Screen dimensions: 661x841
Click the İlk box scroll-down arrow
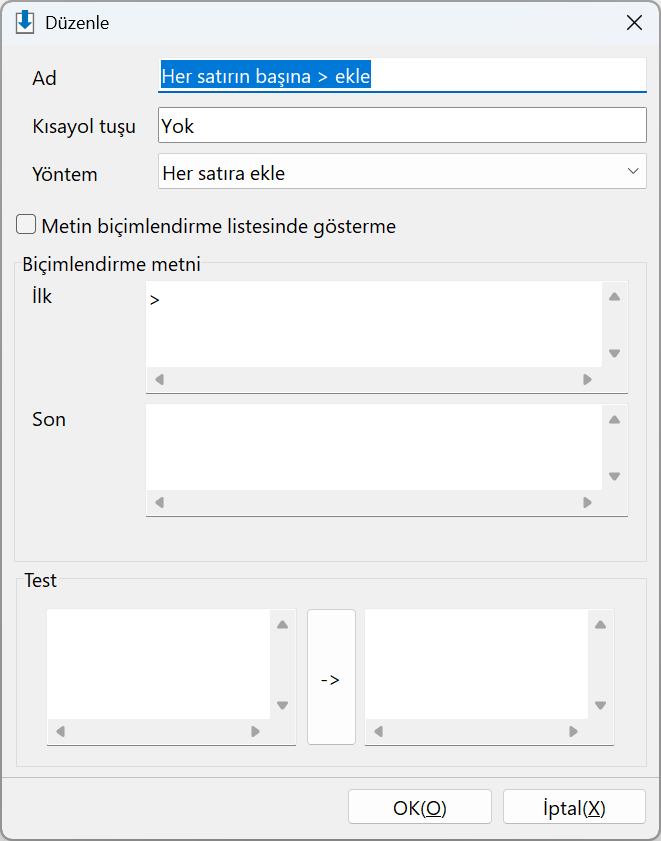coord(614,353)
